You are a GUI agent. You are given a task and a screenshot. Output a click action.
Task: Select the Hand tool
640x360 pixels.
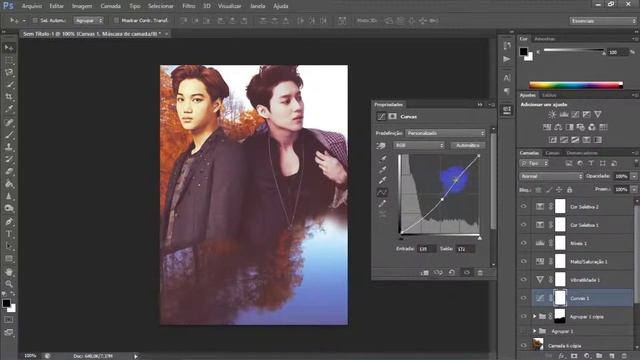(x=9, y=272)
